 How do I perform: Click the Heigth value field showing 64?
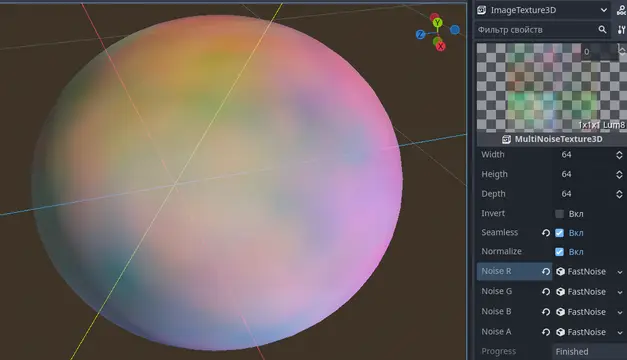[584, 174]
